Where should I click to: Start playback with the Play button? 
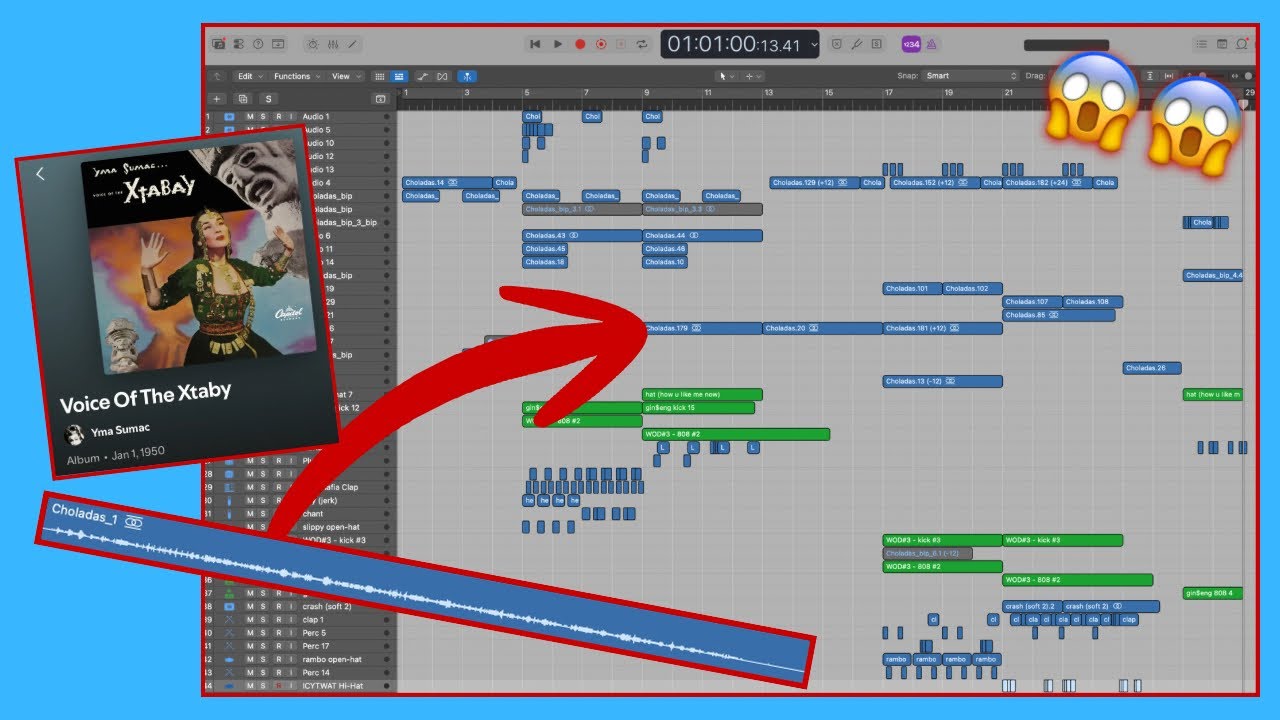coord(558,44)
